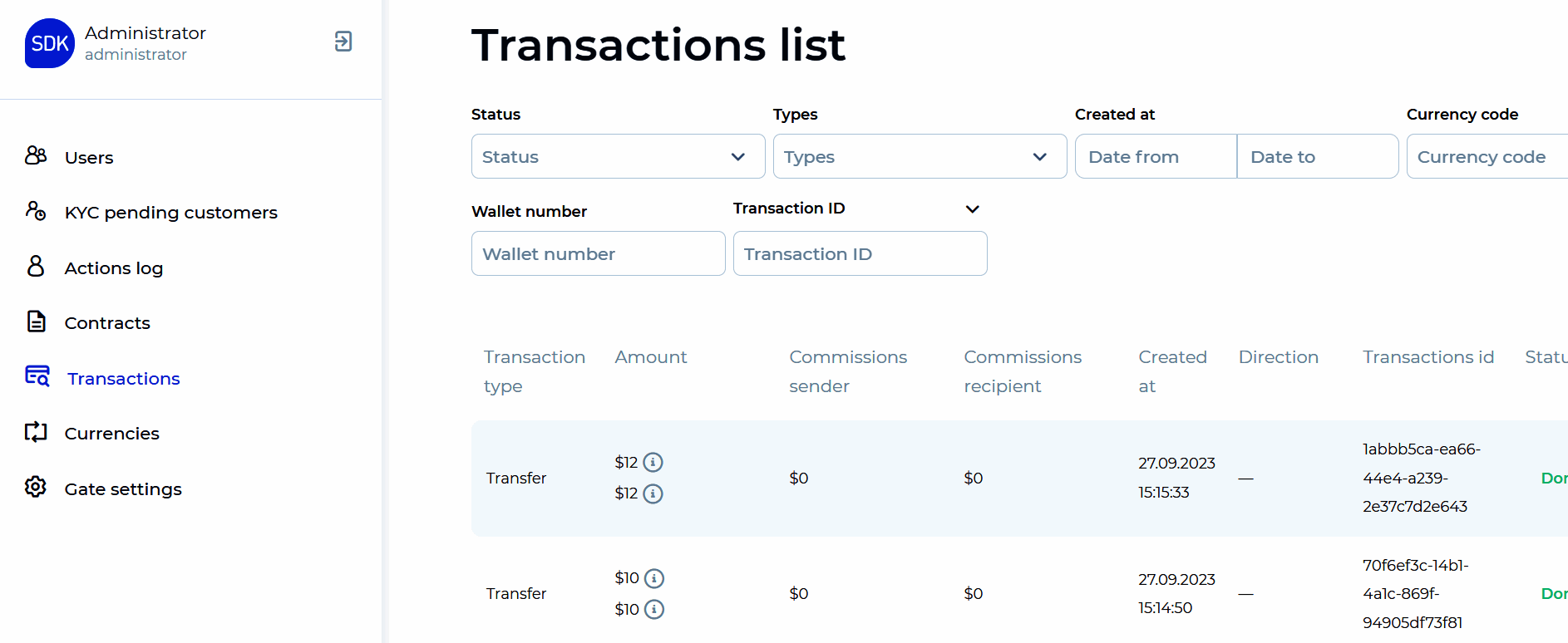Click the Actions log person icon
This screenshot has height=643, width=1568.
pyautogui.click(x=36, y=266)
